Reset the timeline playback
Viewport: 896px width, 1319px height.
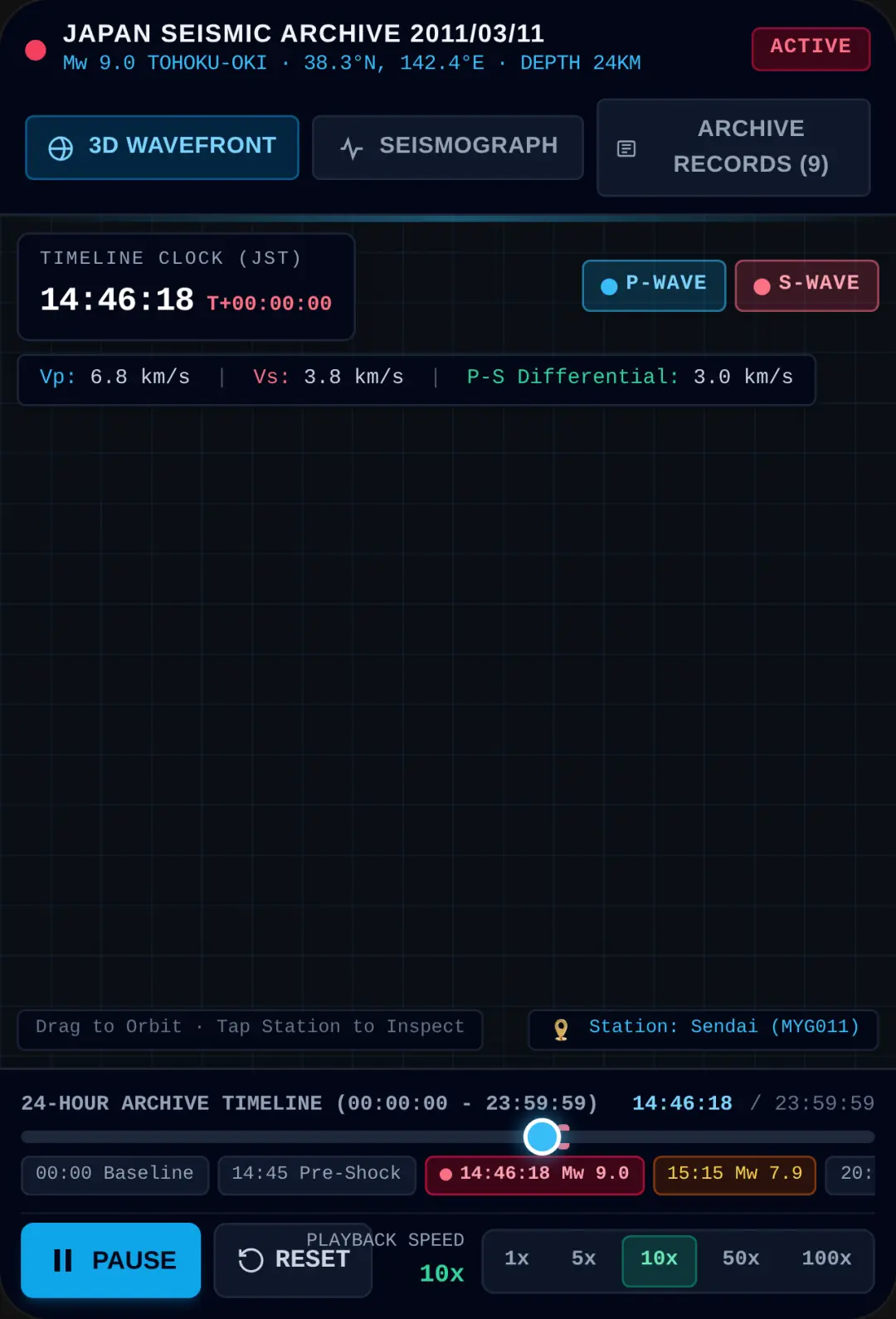click(293, 1260)
